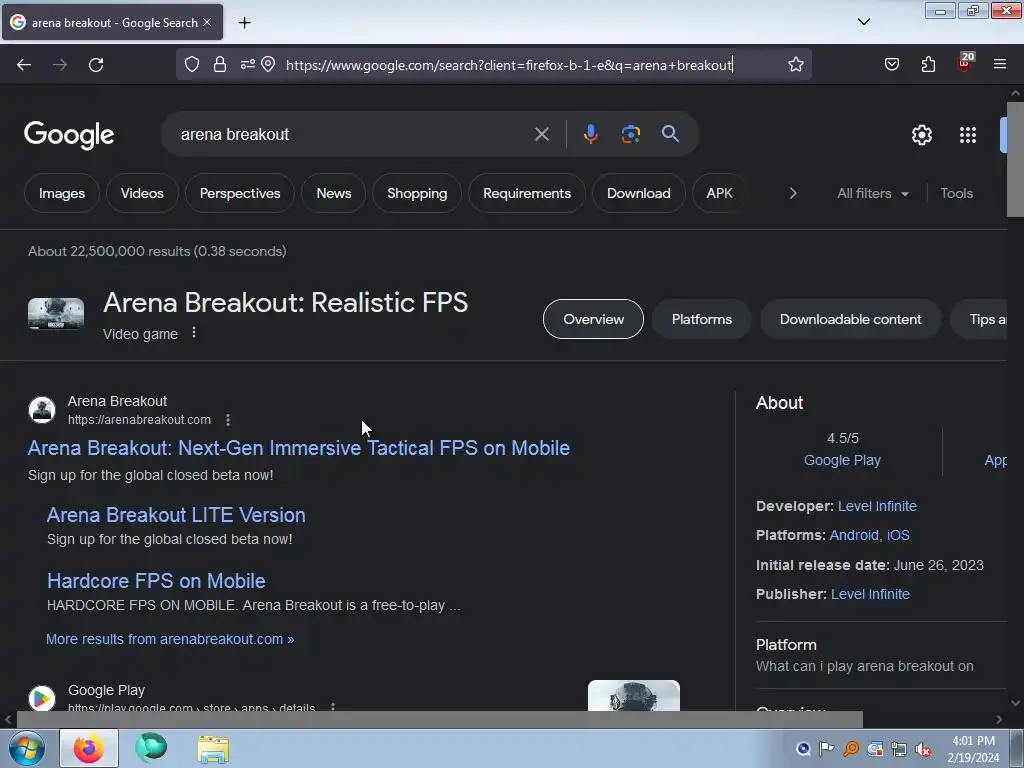This screenshot has height=768, width=1024.
Task: Click the location pin icon in address bar
Action: tap(268, 64)
